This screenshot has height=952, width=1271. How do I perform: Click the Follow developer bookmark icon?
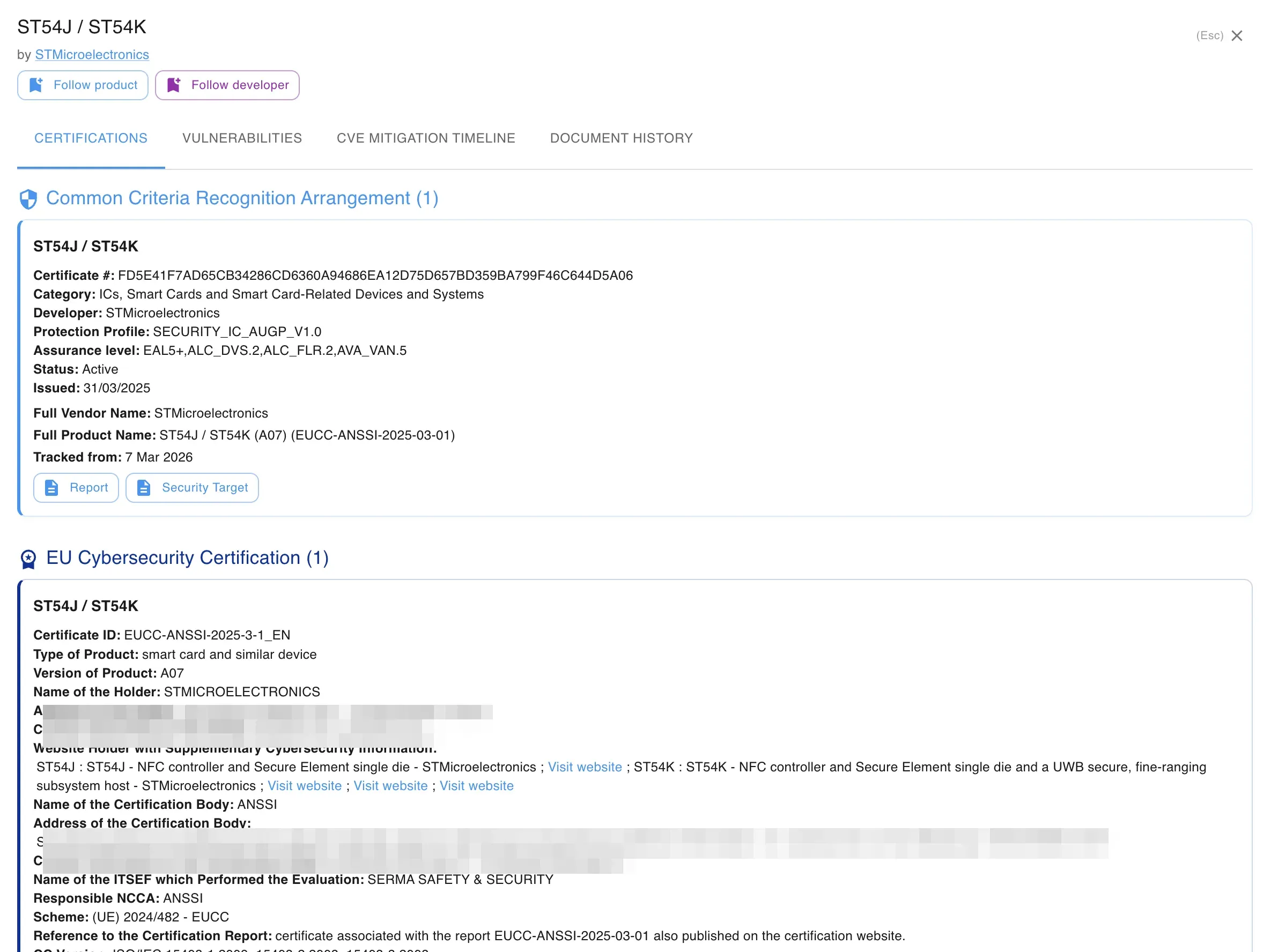tap(174, 85)
